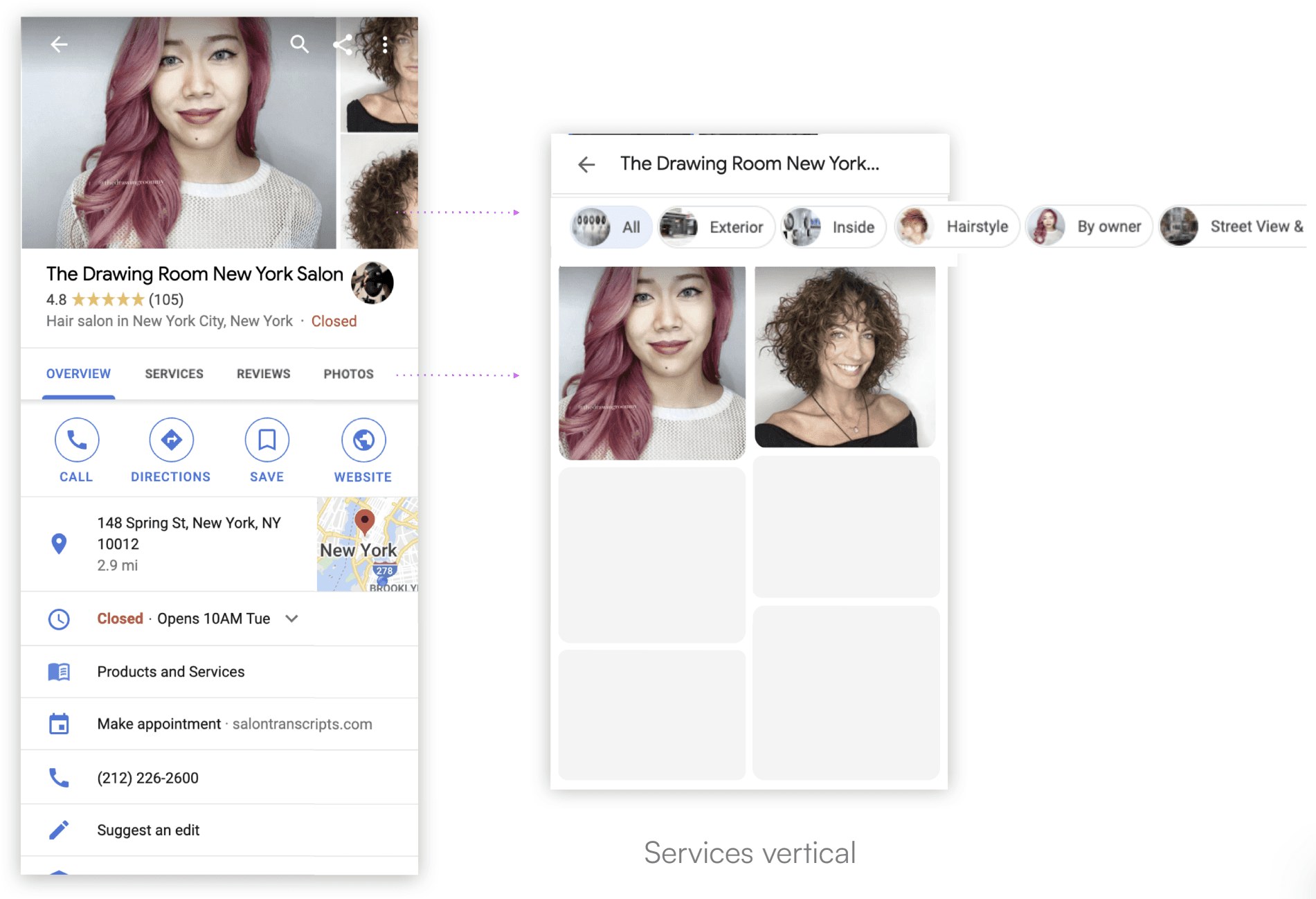
Task: Tap the Directions arrow icon
Action: click(x=172, y=440)
